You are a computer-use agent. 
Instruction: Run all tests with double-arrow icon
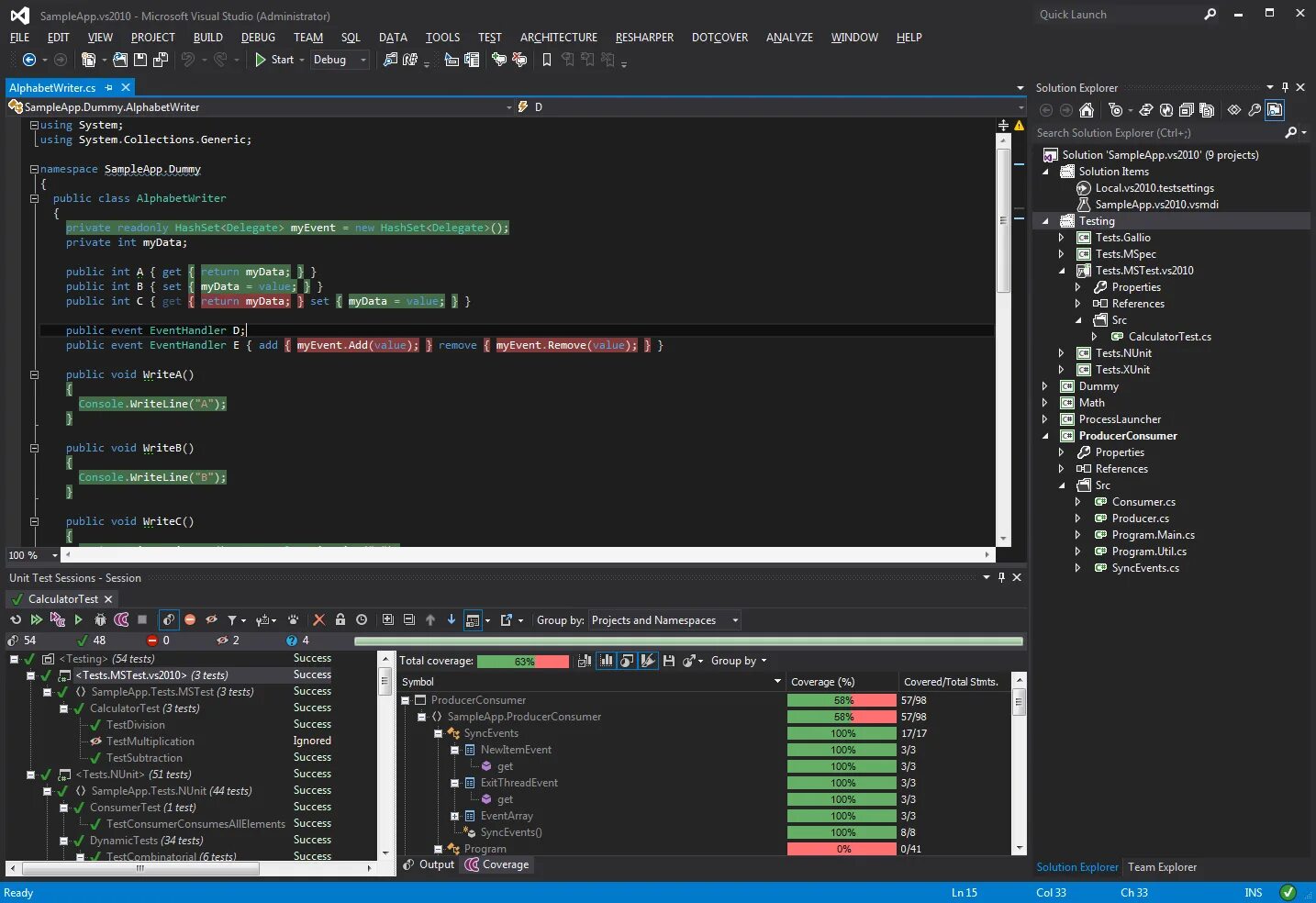(x=37, y=620)
